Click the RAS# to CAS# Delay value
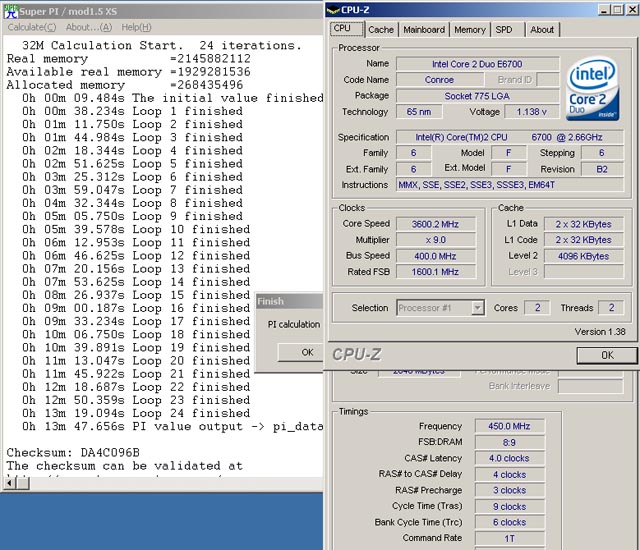640x550 pixels. click(509, 475)
